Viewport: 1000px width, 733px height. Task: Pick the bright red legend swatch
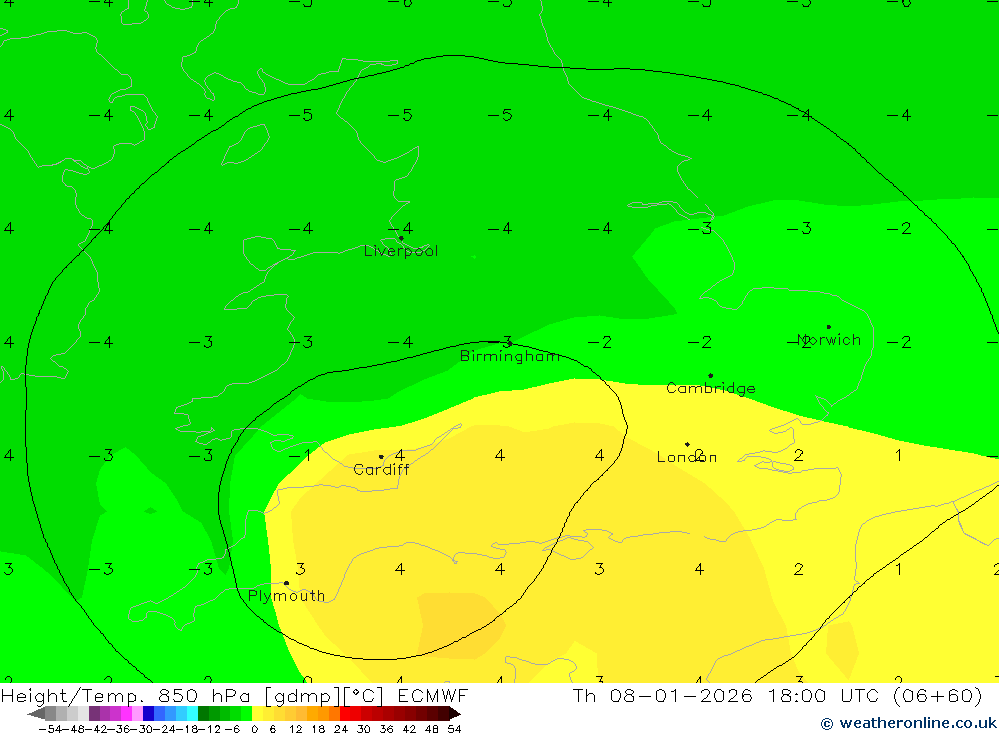point(345,713)
